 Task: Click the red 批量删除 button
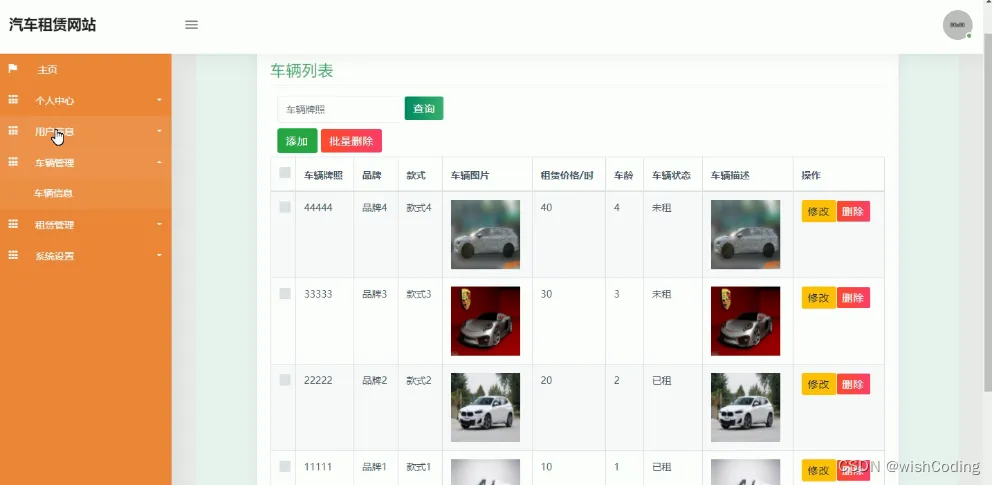point(352,141)
